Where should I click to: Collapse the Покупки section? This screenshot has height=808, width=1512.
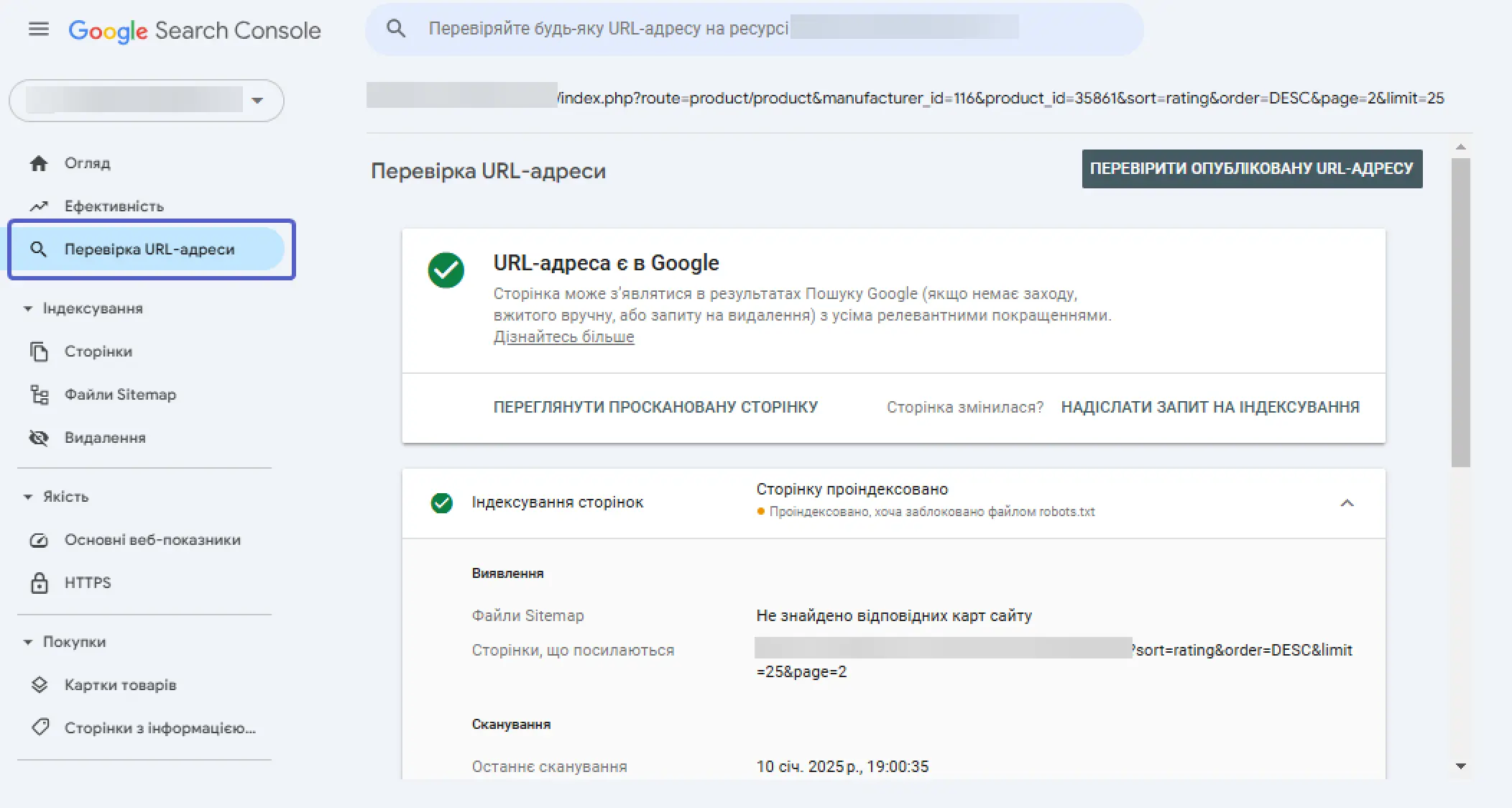(x=28, y=642)
